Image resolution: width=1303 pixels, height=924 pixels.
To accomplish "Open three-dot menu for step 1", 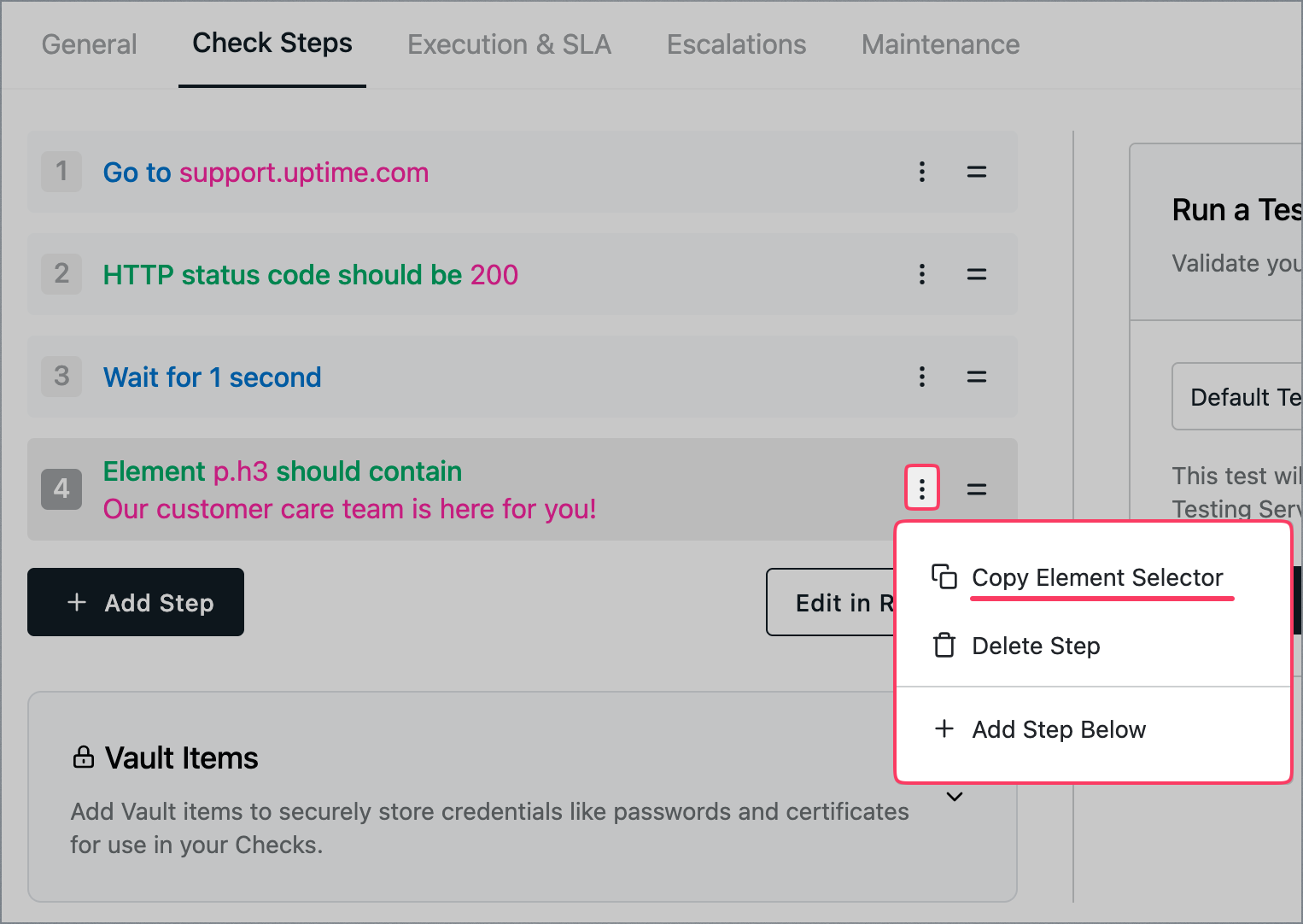I will tap(922, 172).
